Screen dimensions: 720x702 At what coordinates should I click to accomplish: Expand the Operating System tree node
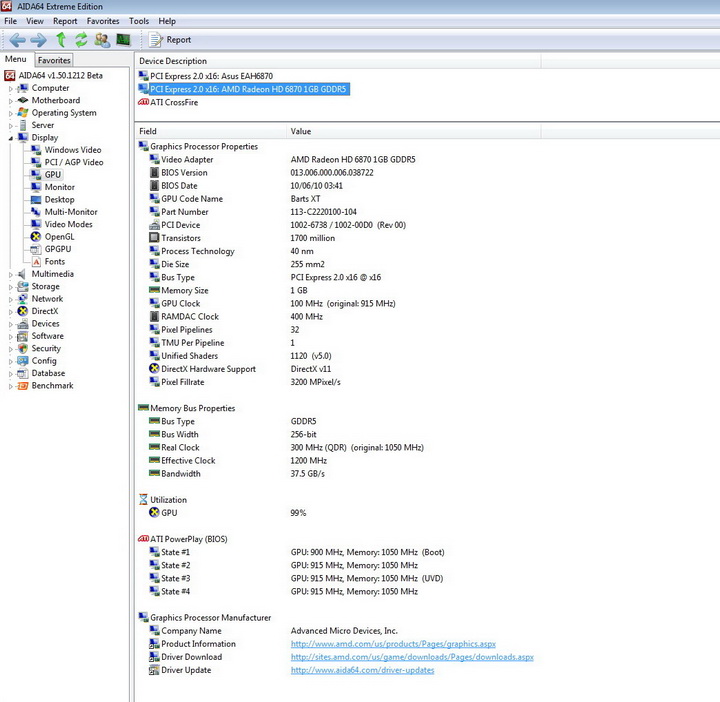click(x=10, y=113)
